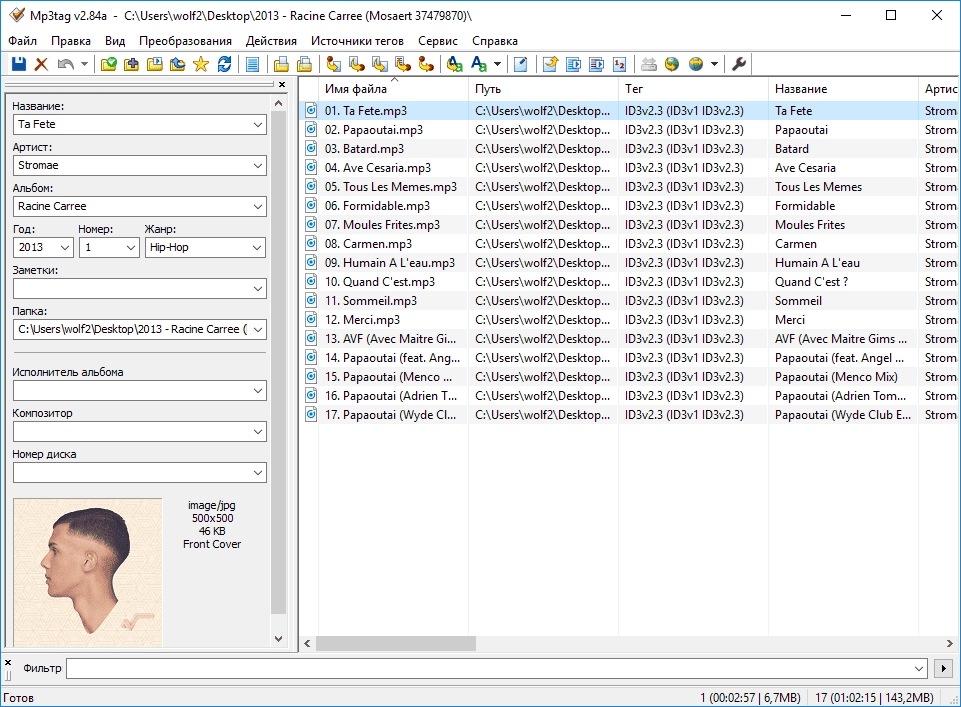The height and width of the screenshot is (707, 961).
Task: Click the tag panel scroll-down arrow
Action: coord(278,638)
